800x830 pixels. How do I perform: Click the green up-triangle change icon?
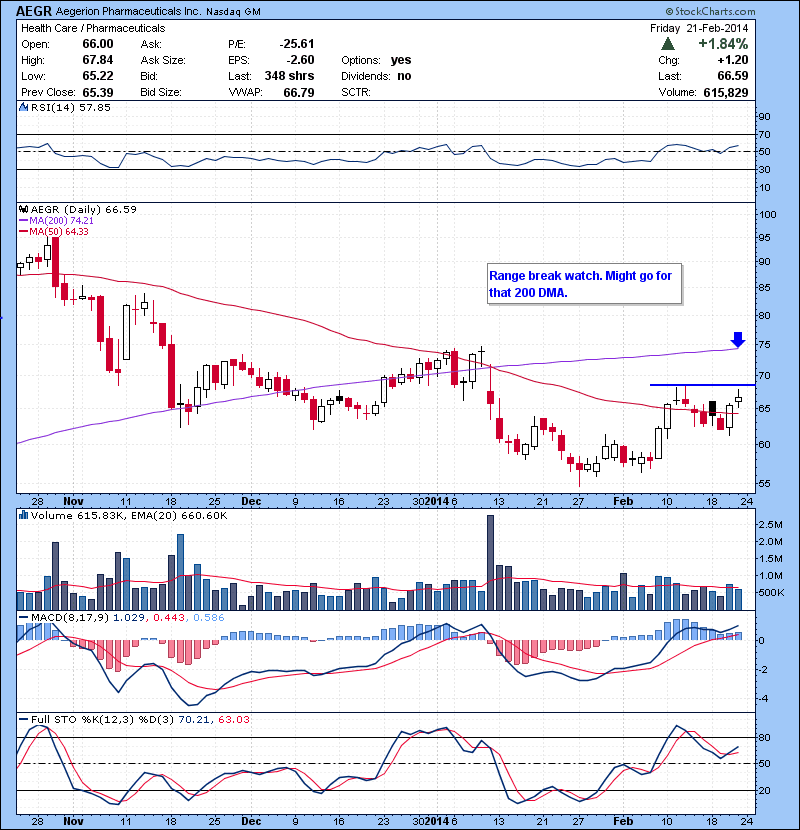(x=668, y=44)
